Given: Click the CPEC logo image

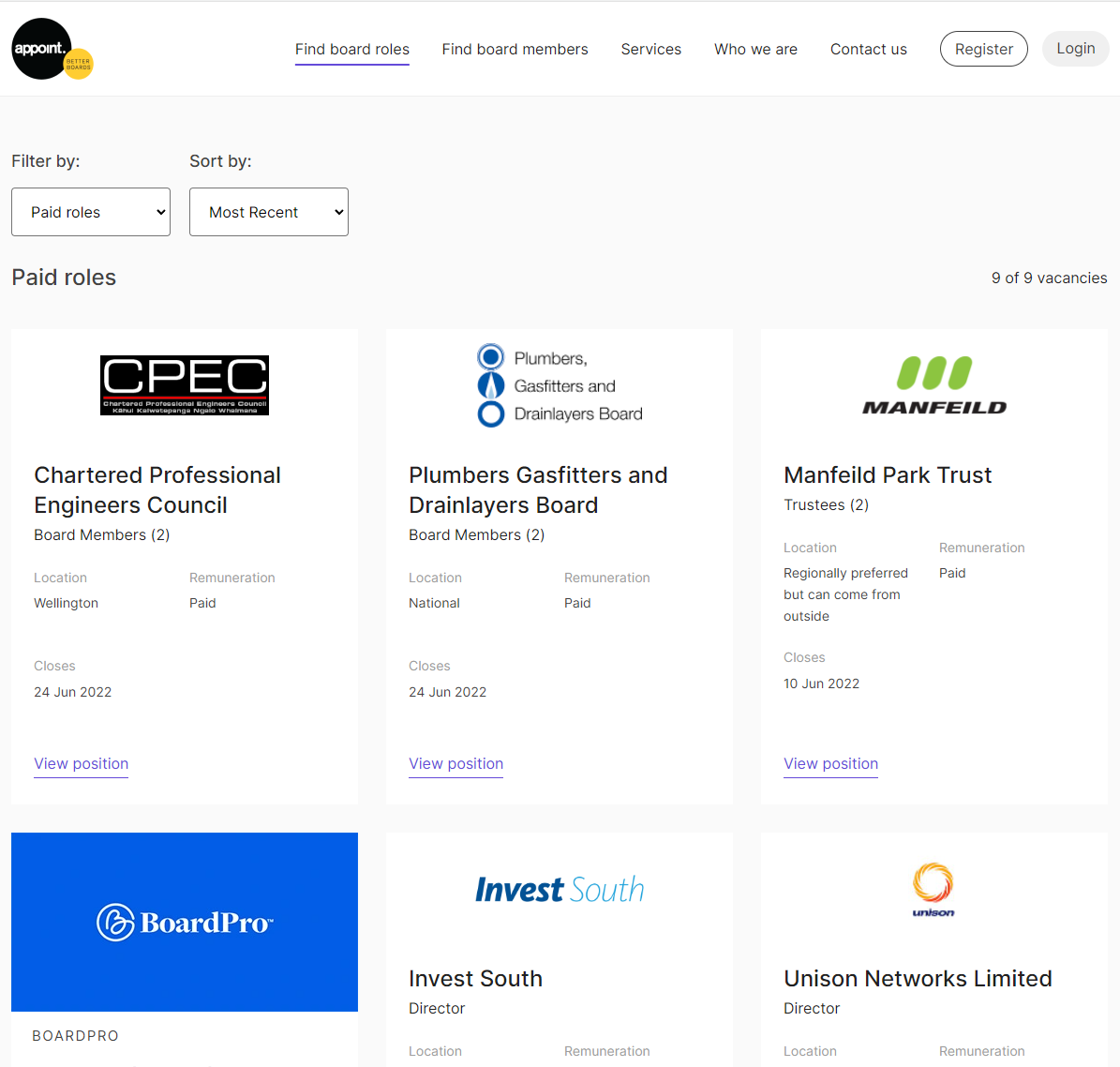Looking at the screenshot, I should 185,385.
